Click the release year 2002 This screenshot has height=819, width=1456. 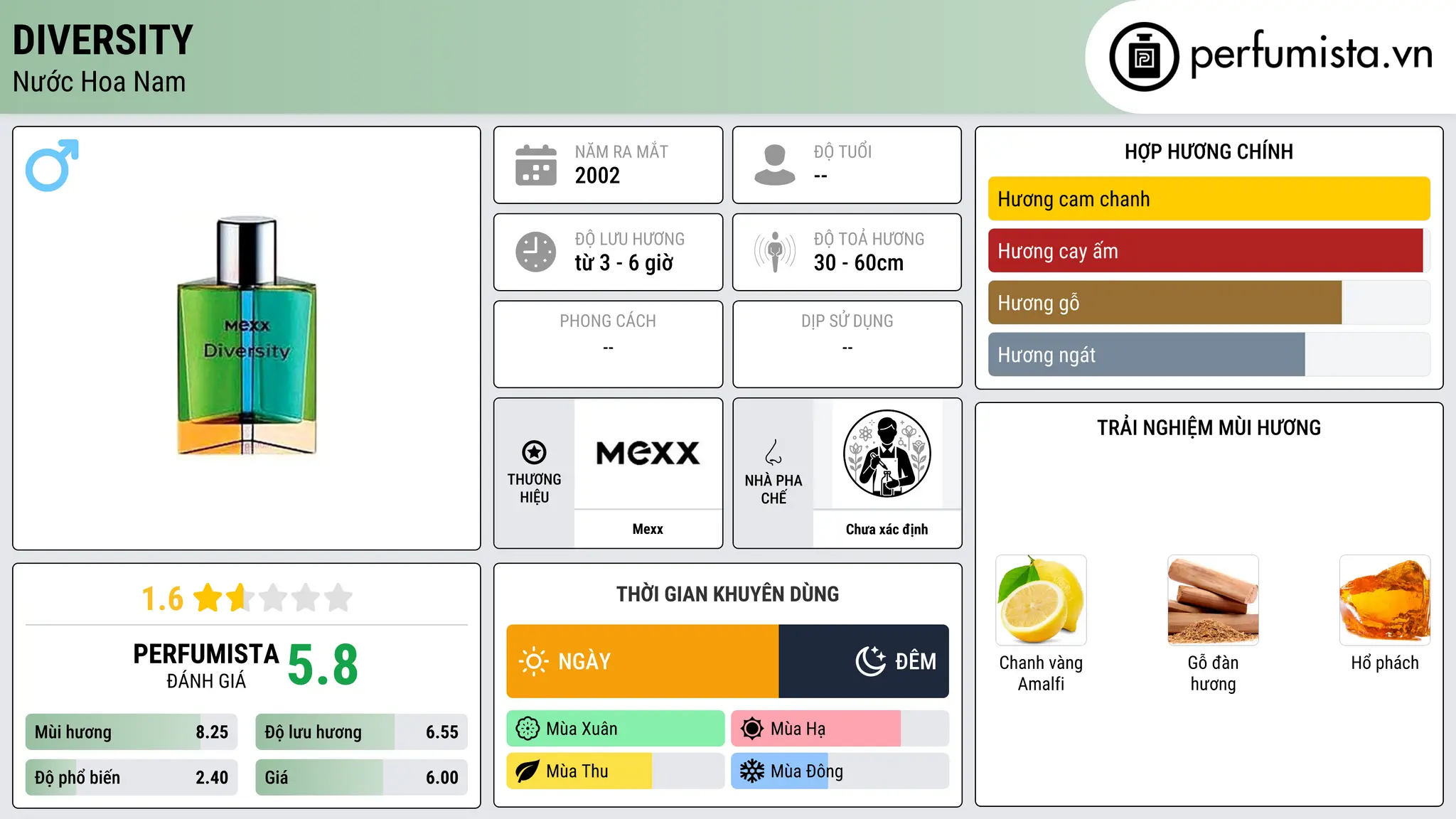[x=597, y=176]
